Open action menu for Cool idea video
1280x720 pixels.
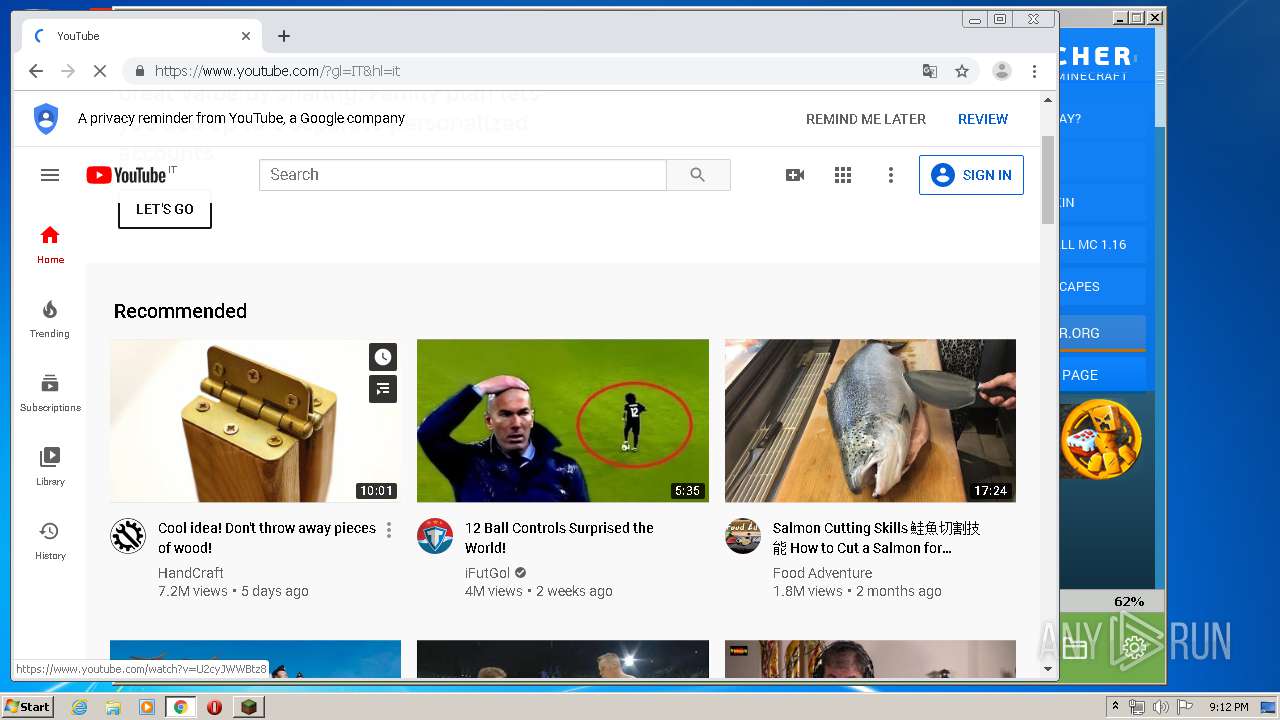pyautogui.click(x=389, y=530)
